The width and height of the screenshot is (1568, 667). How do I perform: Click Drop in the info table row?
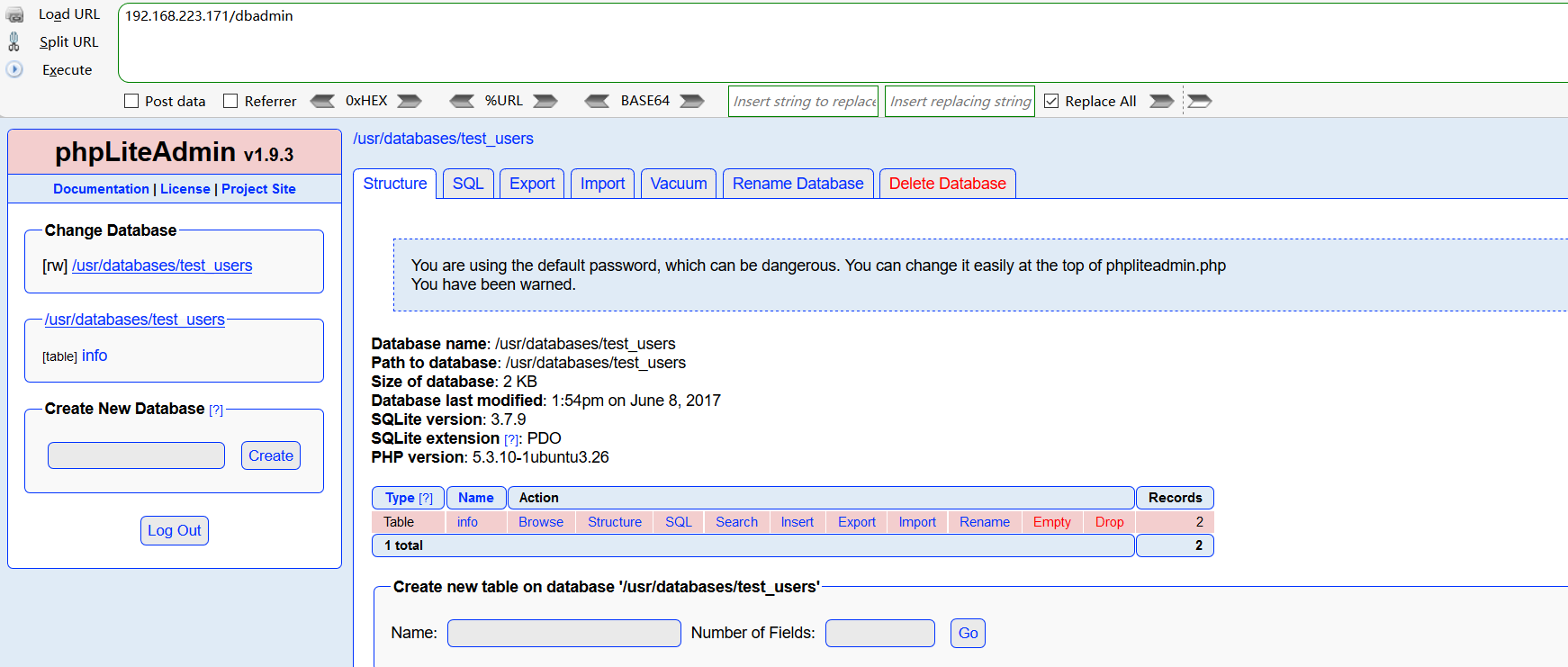tap(1110, 522)
